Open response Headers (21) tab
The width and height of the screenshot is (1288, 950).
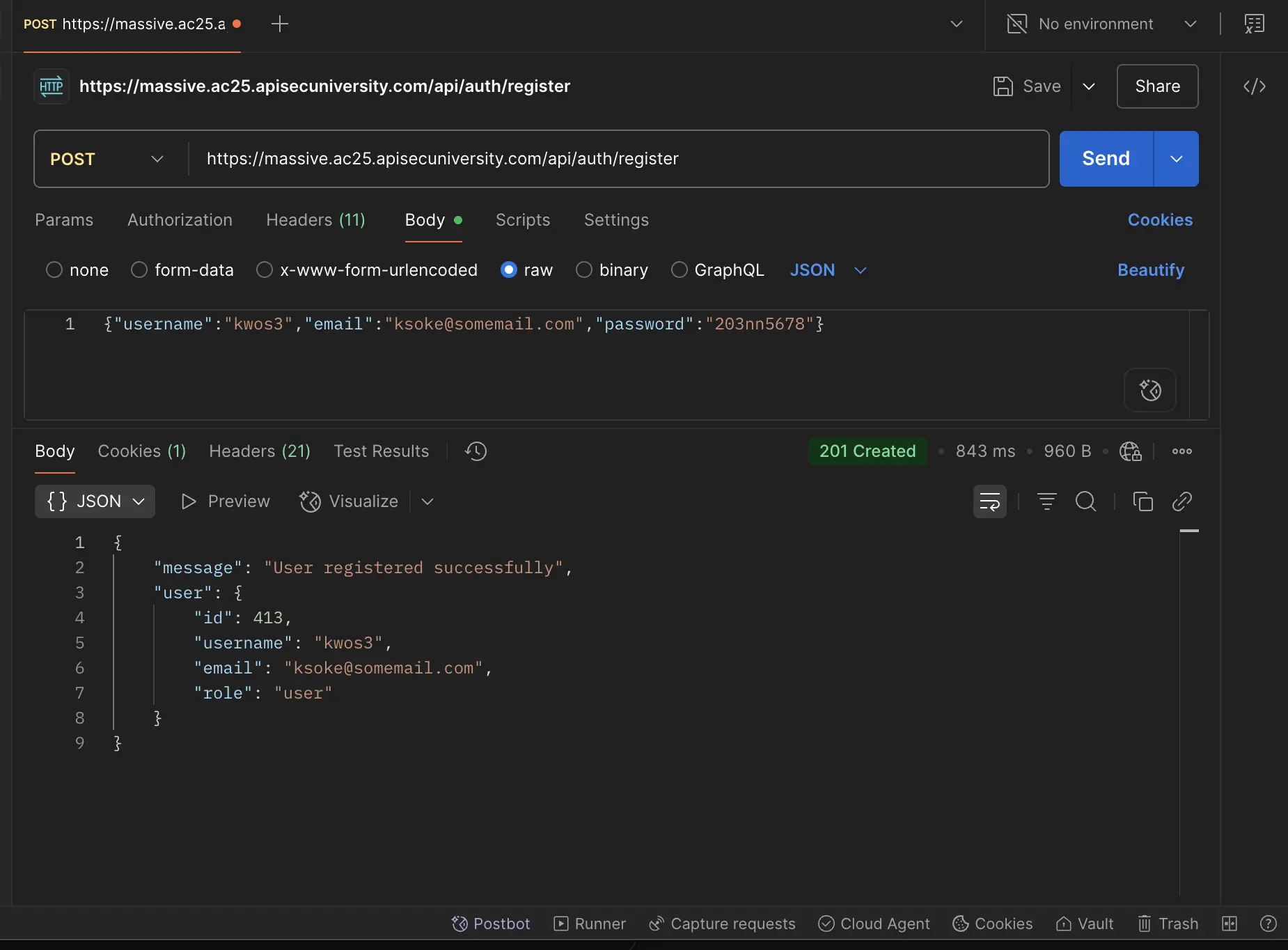point(260,451)
